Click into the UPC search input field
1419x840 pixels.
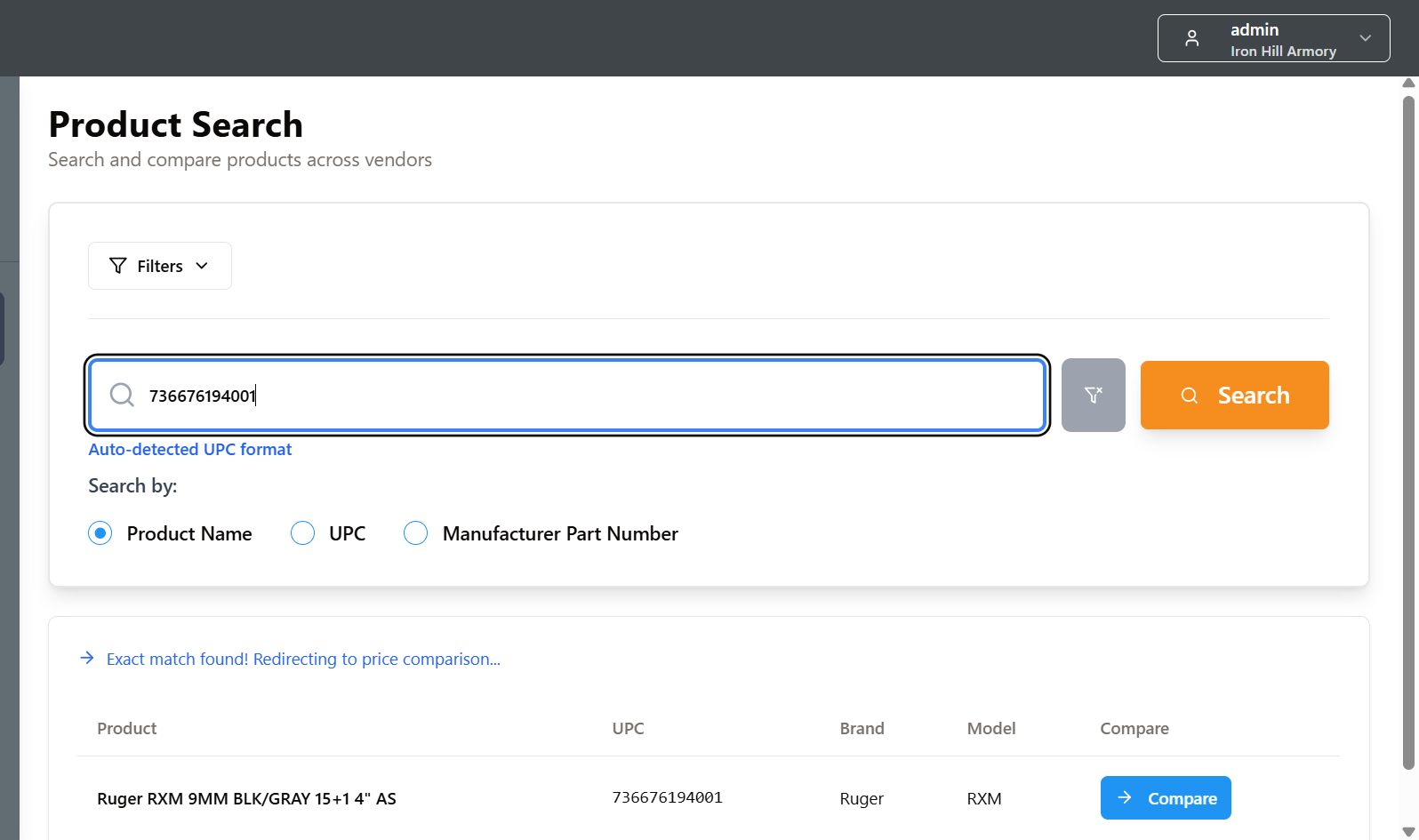coord(567,395)
